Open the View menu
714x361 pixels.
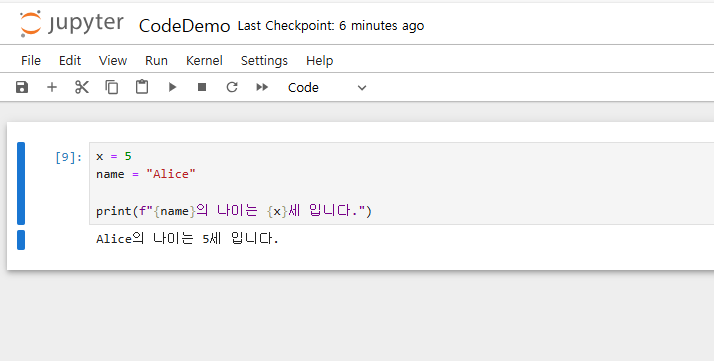(x=113, y=61)
